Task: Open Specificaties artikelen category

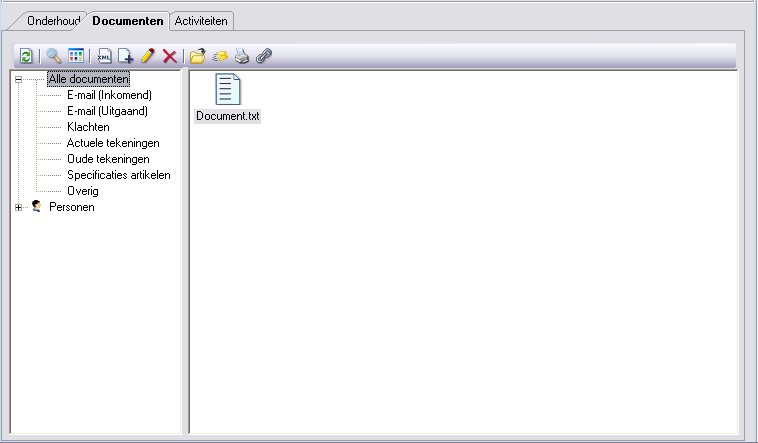Action: click(x=118, y=175)
